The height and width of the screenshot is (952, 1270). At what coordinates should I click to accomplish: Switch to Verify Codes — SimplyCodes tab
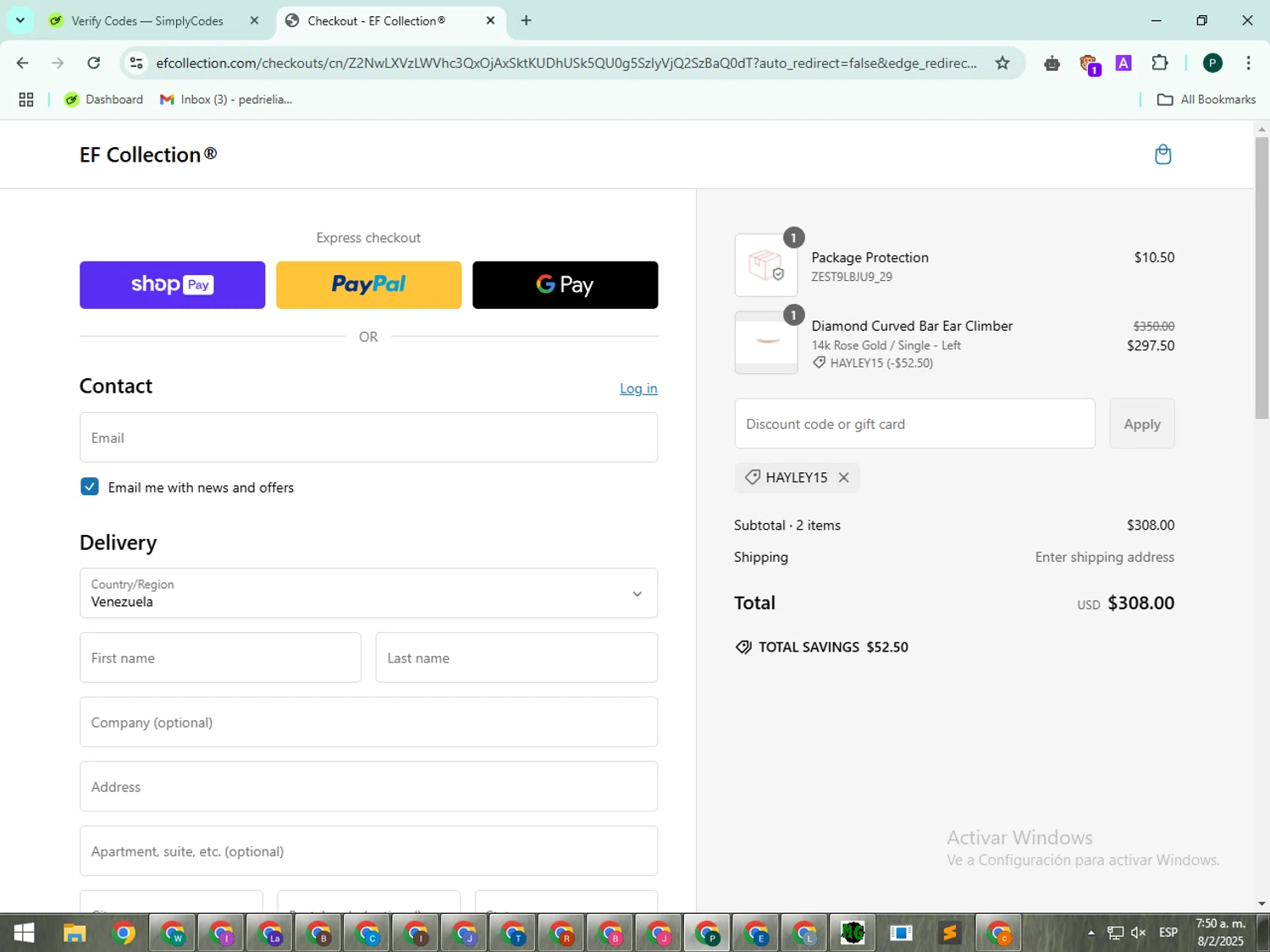pyautogui.click(x=147, y=20)
